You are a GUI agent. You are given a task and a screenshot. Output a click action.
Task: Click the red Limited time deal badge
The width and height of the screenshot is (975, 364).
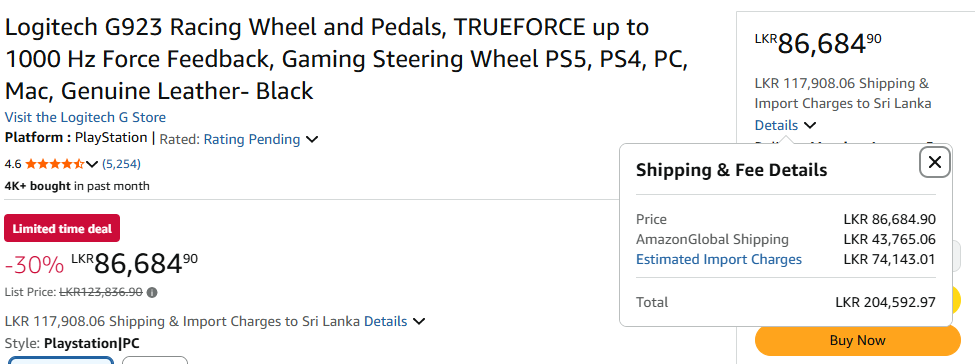click(62, 228)
